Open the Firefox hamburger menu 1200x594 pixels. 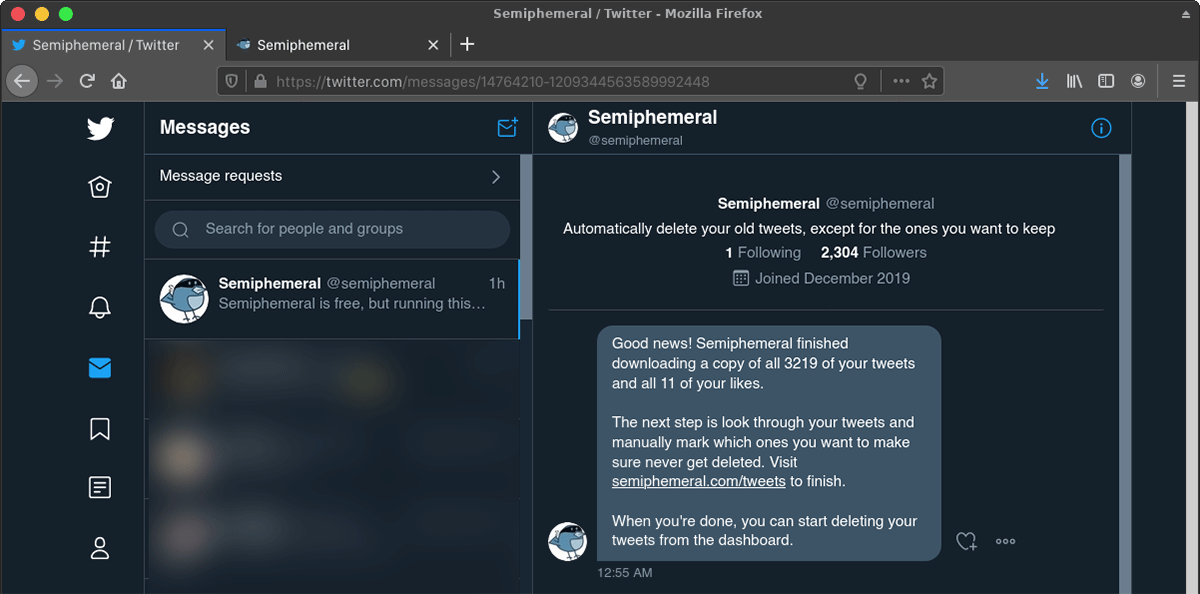pos(1179,81)
